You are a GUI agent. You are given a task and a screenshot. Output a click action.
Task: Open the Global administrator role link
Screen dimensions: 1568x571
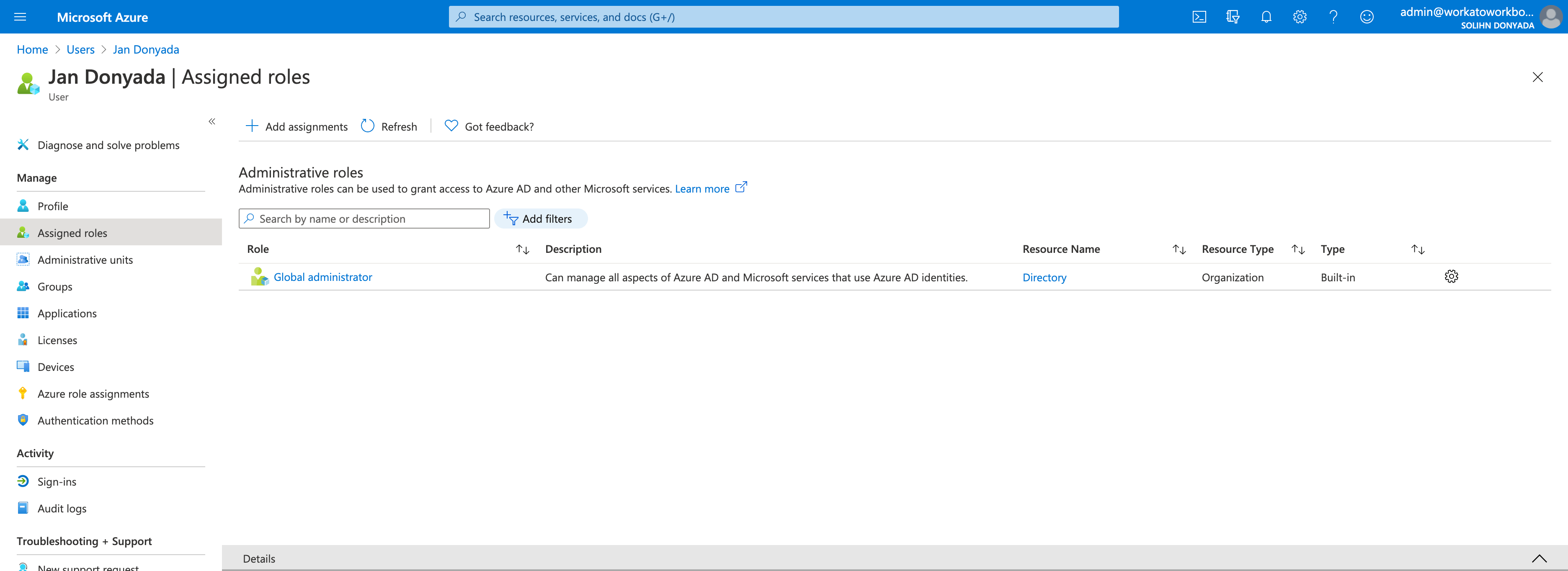[322, 277]
